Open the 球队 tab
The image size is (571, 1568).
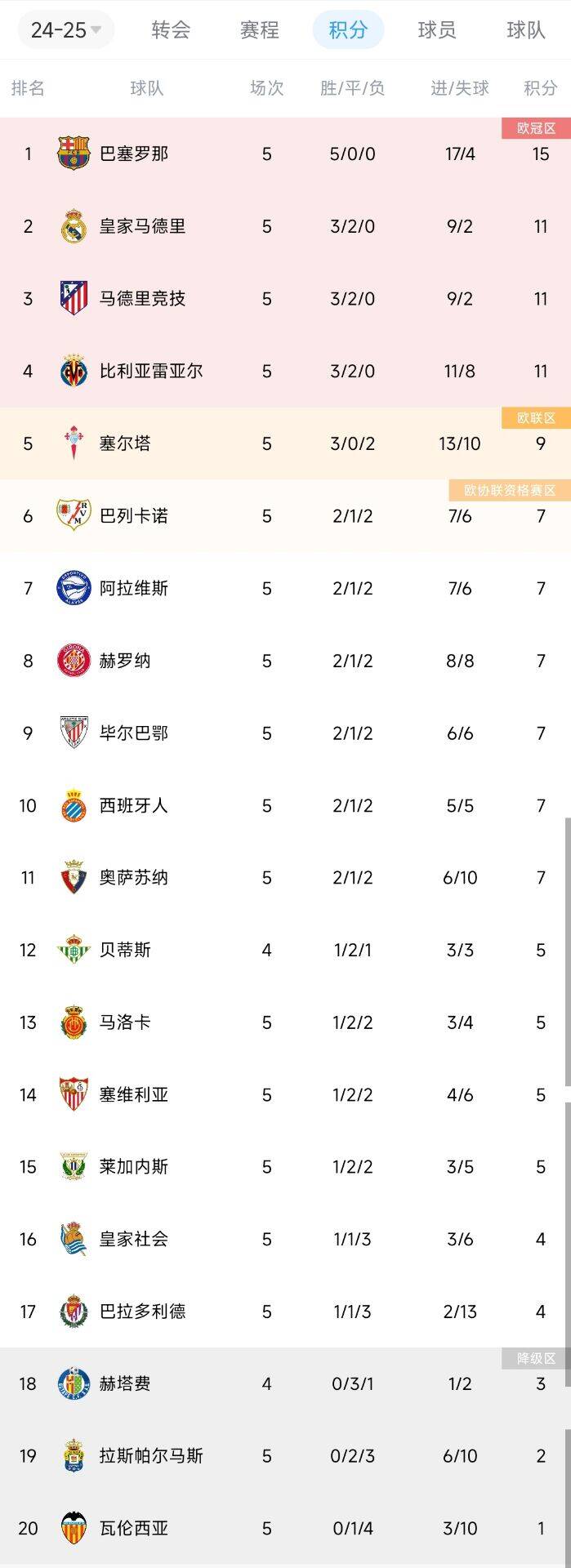coord(526,30)
